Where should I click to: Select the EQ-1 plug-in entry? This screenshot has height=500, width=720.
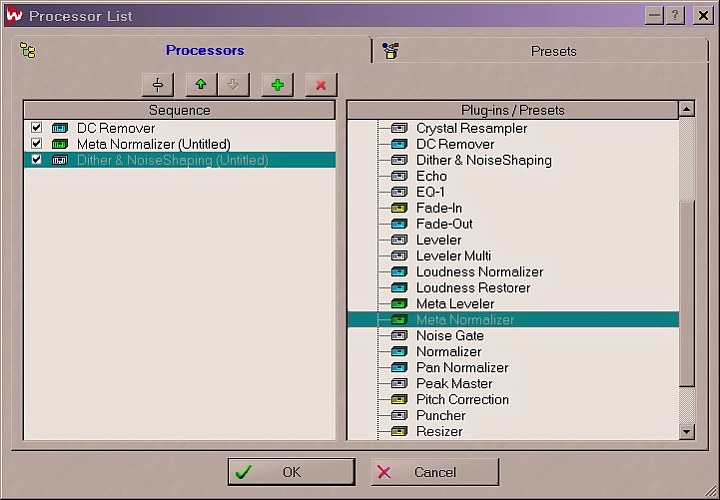[430, 192]
